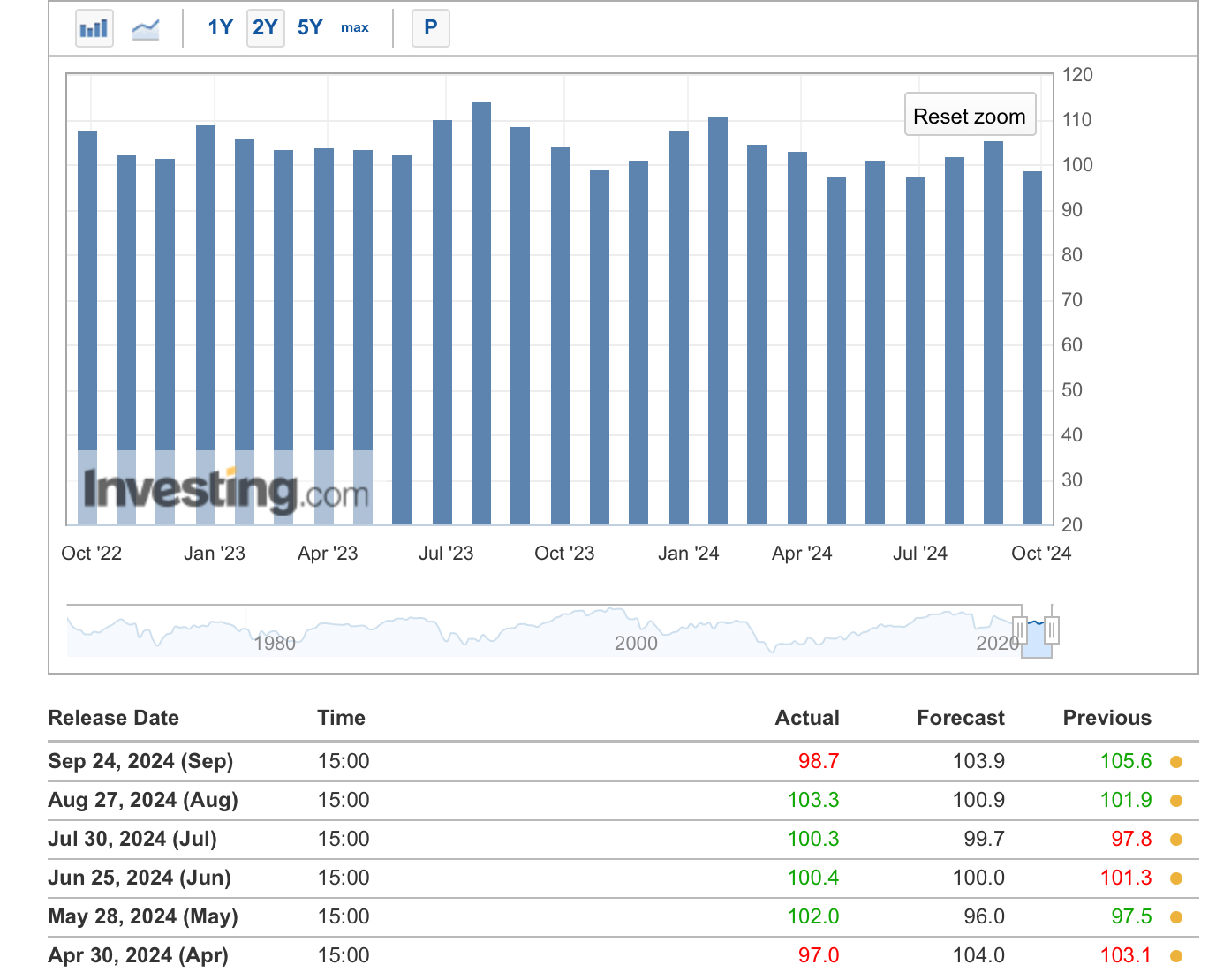
Task: Switch to the bar chart view icon
Action: coord(94,28)
